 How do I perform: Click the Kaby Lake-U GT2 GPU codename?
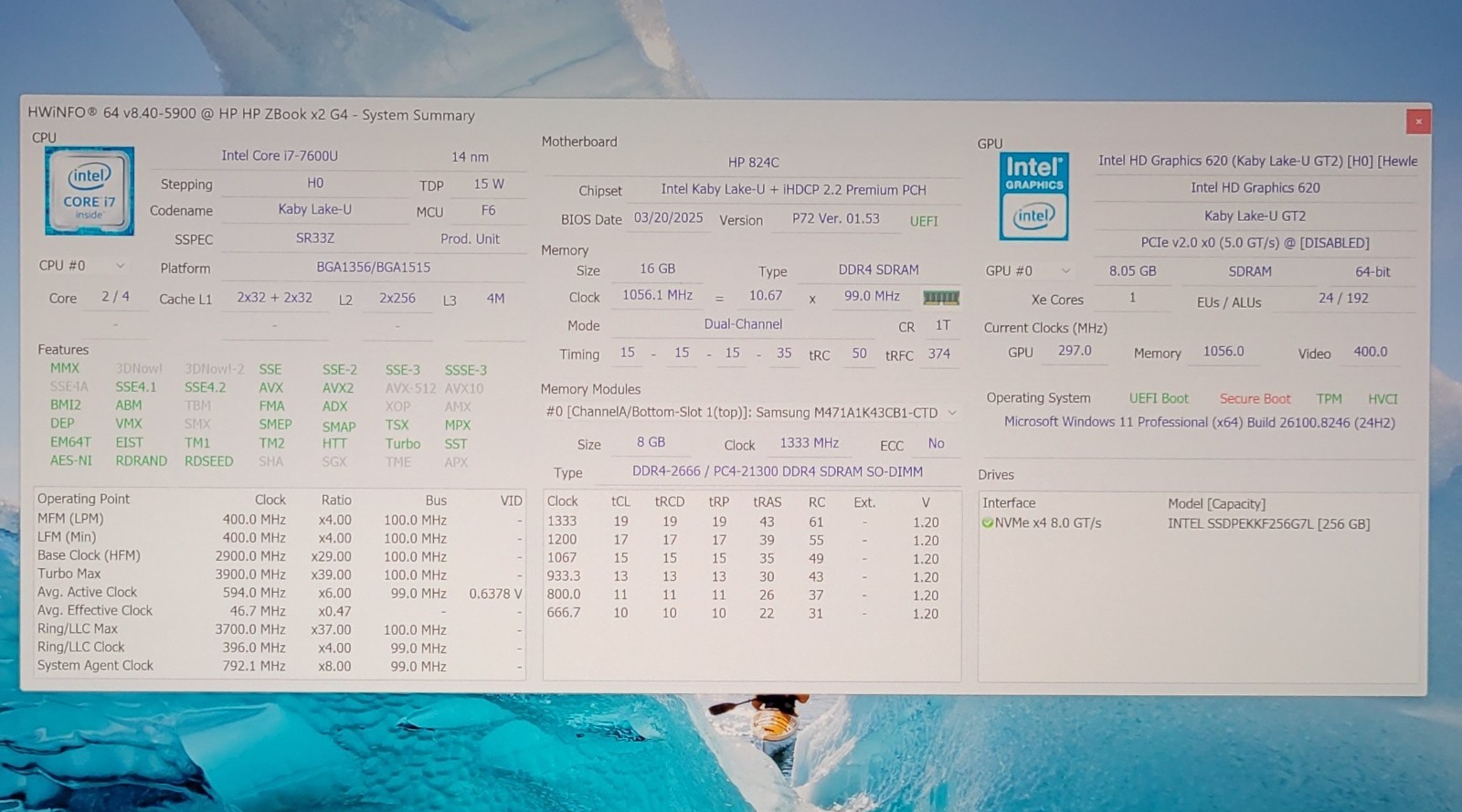click(1255, 216)
